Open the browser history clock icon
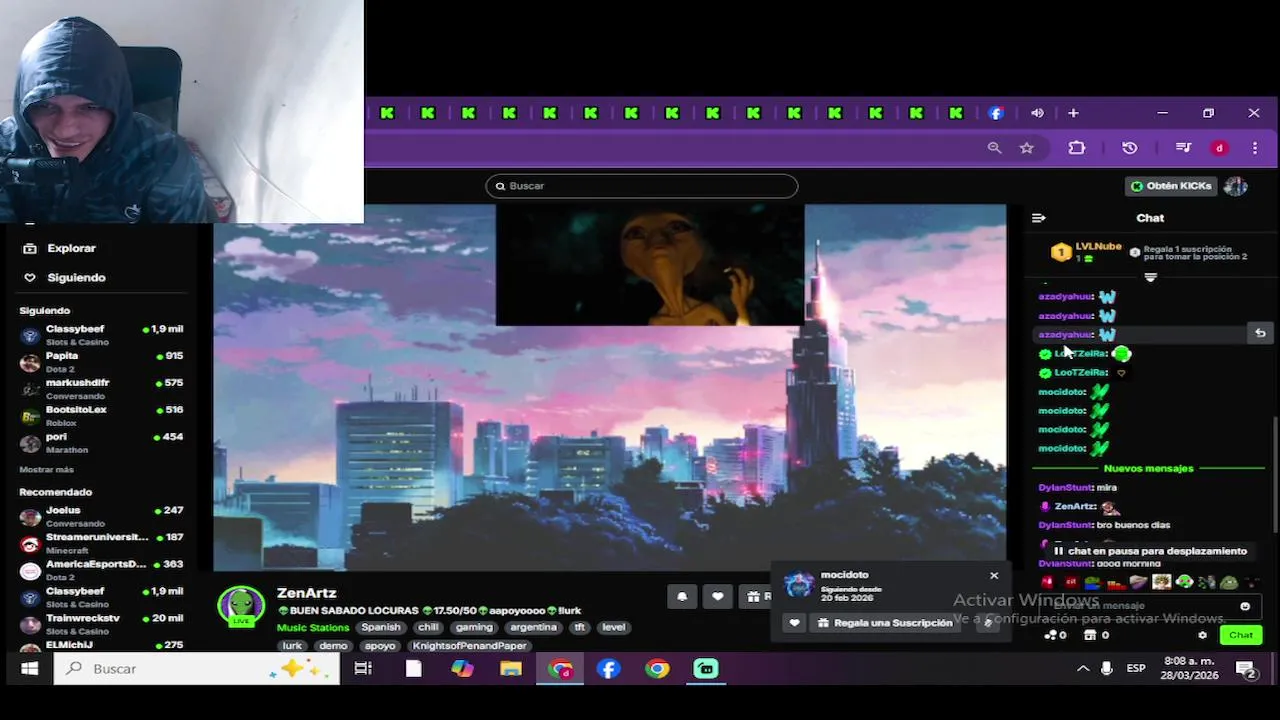The image size is (1280, 720). point(1130,148)
